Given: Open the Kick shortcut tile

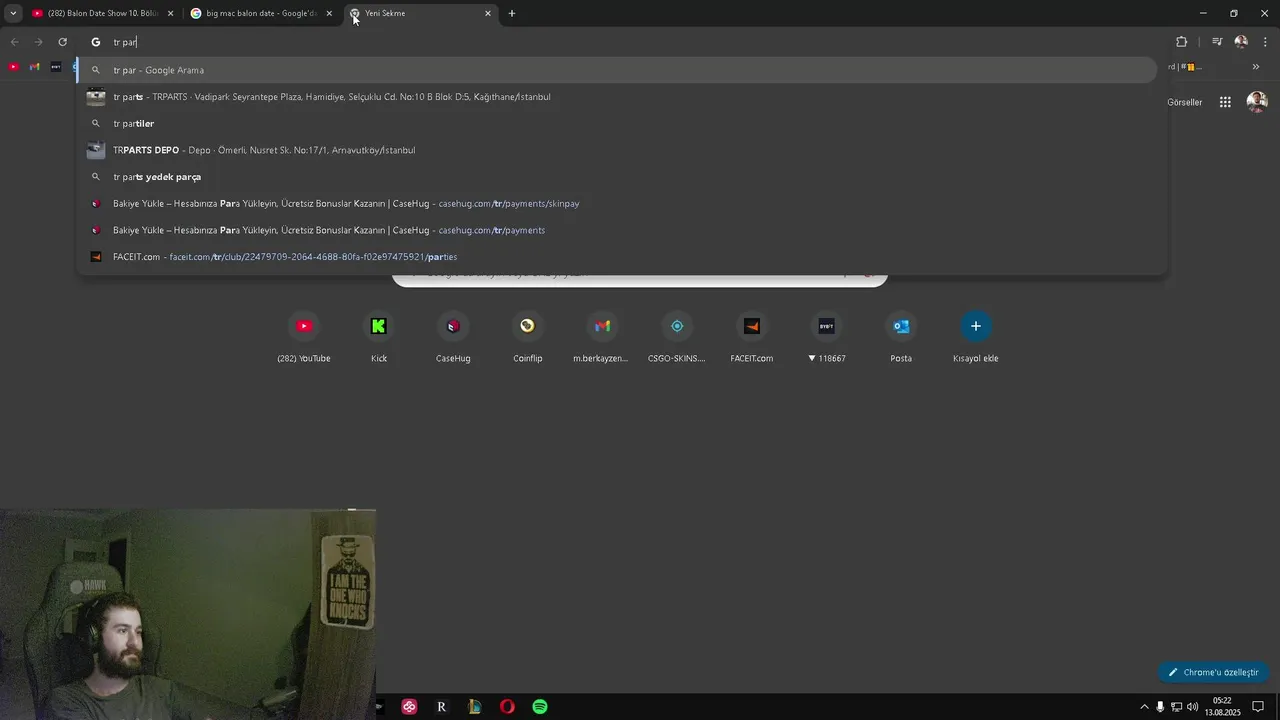Looking at the screenshot, I should [379, 337].
